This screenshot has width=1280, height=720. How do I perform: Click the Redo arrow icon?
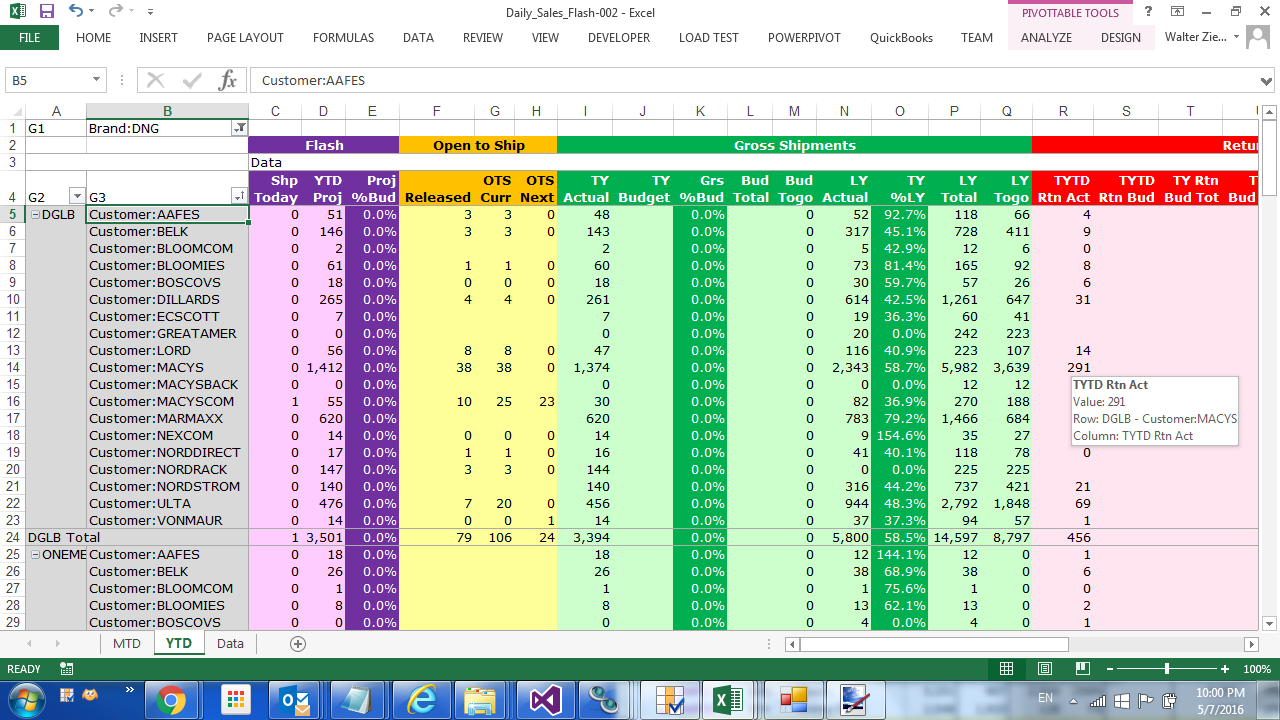click(x=115, y=12)
